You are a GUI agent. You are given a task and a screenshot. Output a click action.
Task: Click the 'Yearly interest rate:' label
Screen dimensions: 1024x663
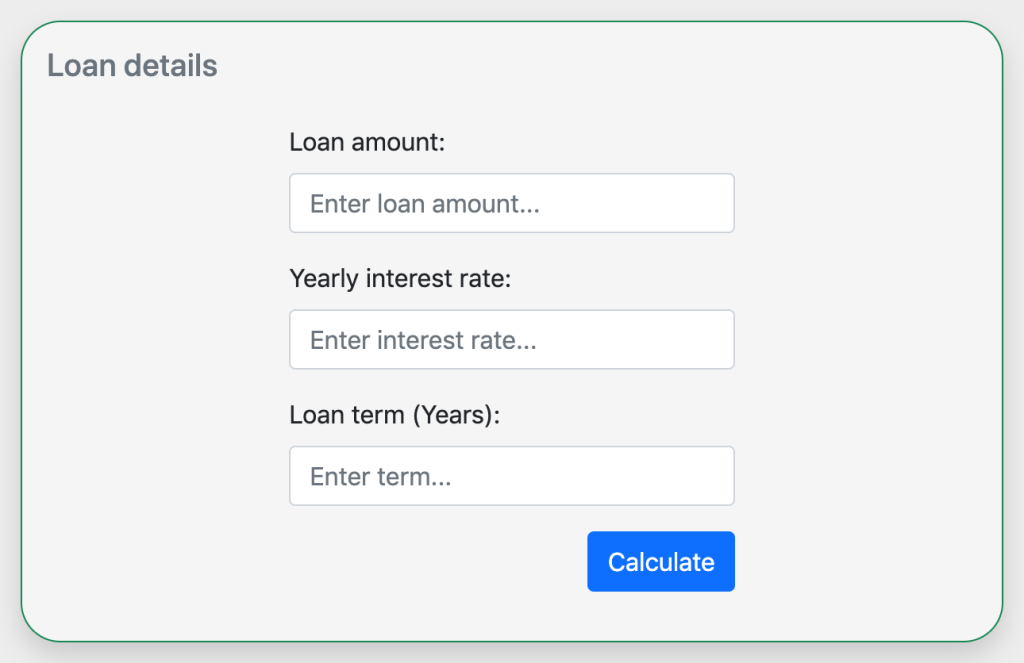pos(399,278)
